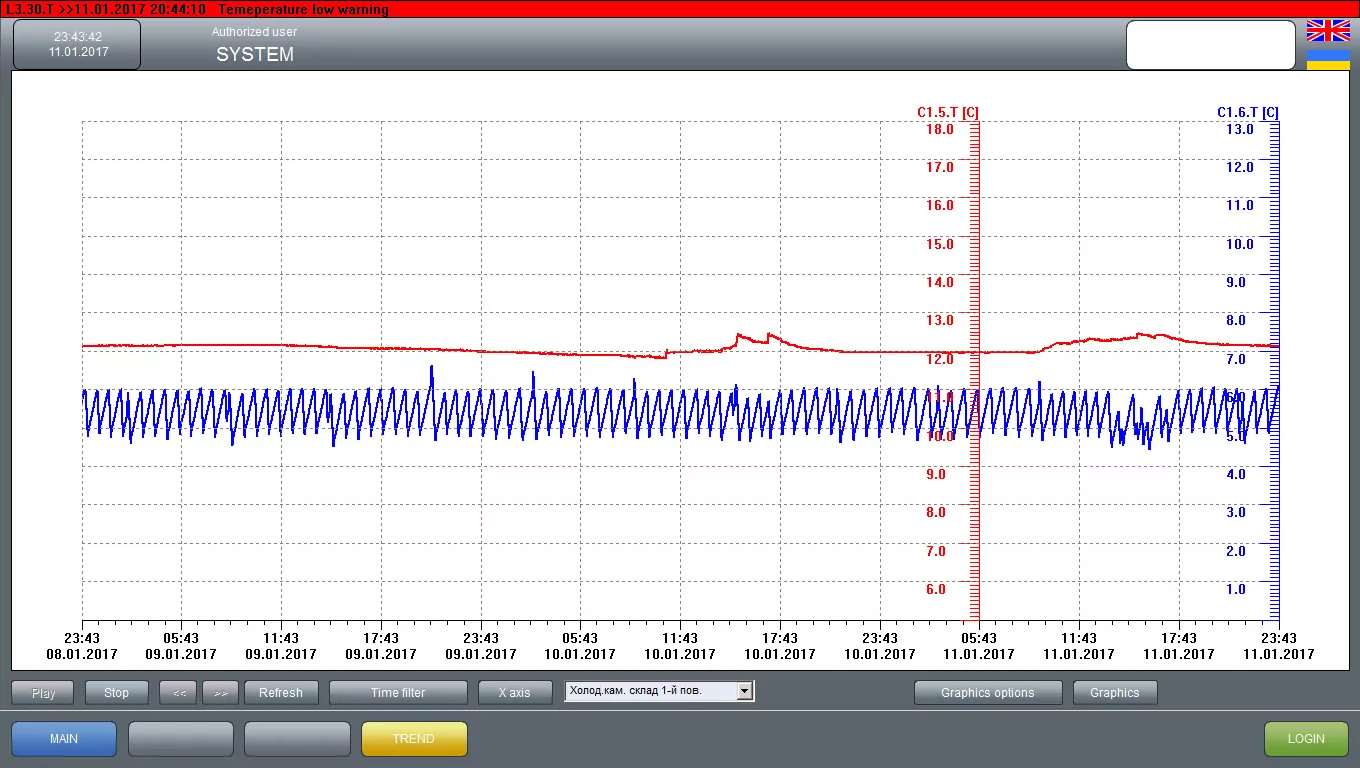This screenshot has width=1360, height=768.
Task: Step forward with the >> button
Action: [x=221, y=693]
